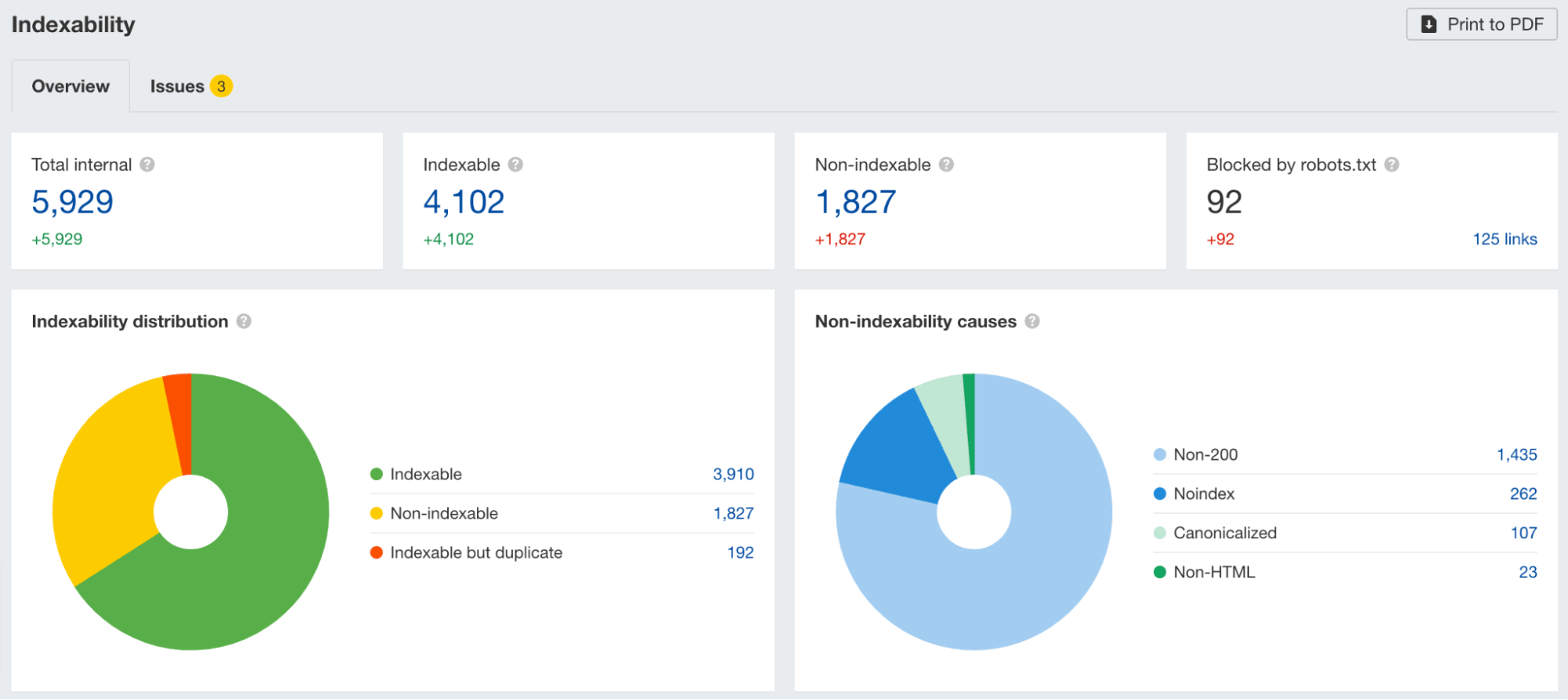Click the 1,435 Non-200 value

[1516, 454]
